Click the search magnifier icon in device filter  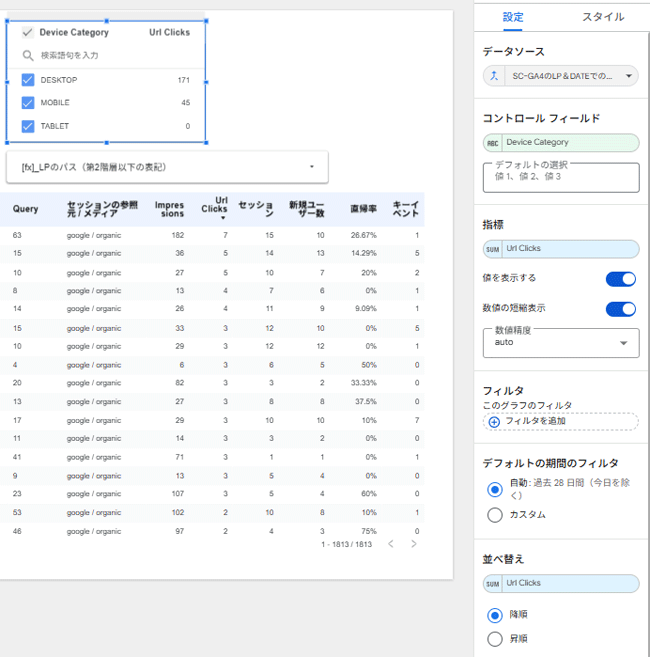tap(28, 55)
